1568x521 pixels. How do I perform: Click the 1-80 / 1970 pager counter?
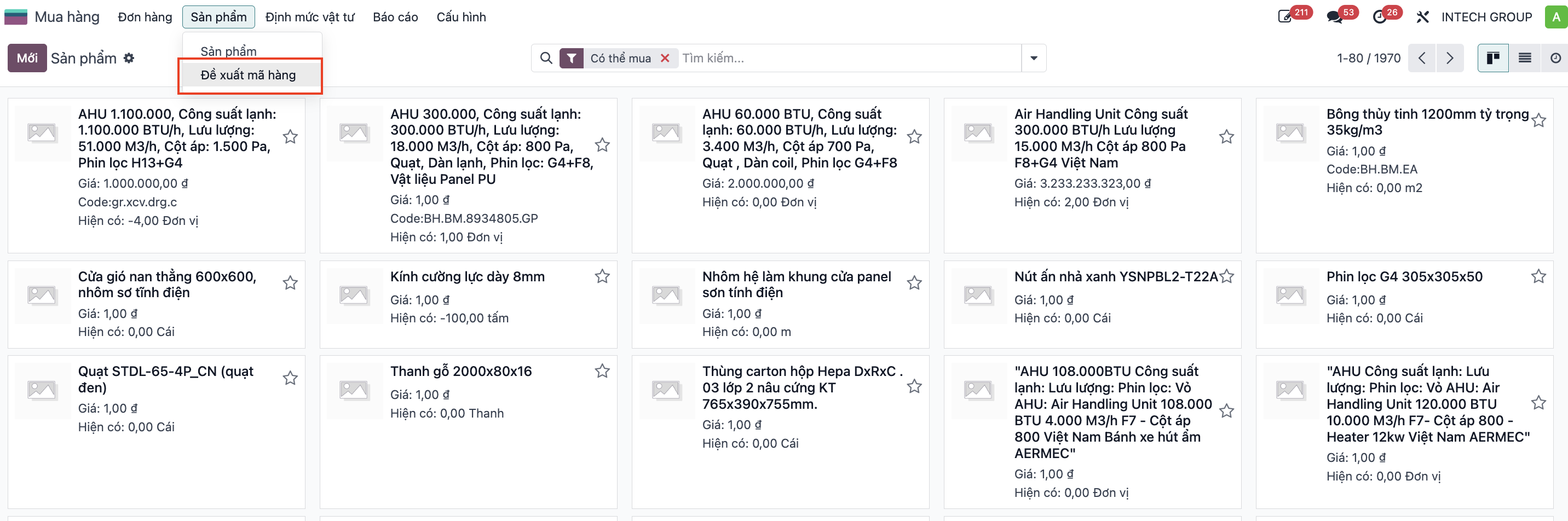1368,58
